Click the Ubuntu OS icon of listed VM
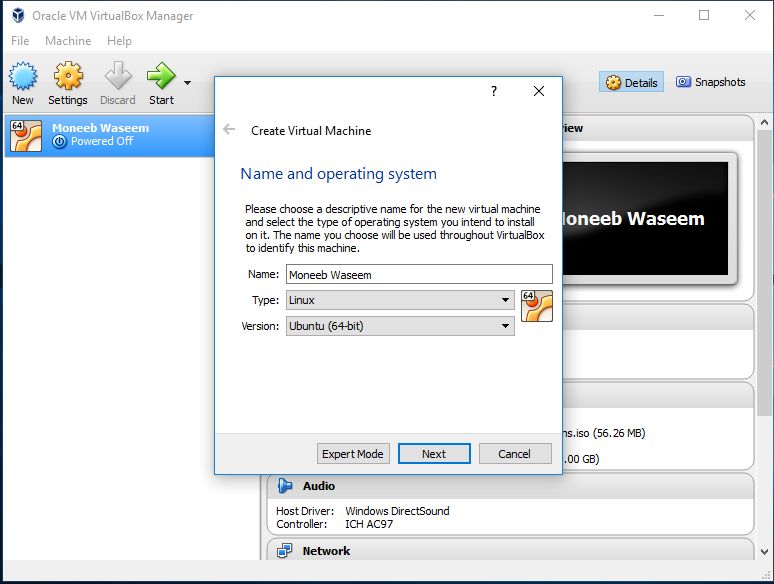 coord(26,136)
